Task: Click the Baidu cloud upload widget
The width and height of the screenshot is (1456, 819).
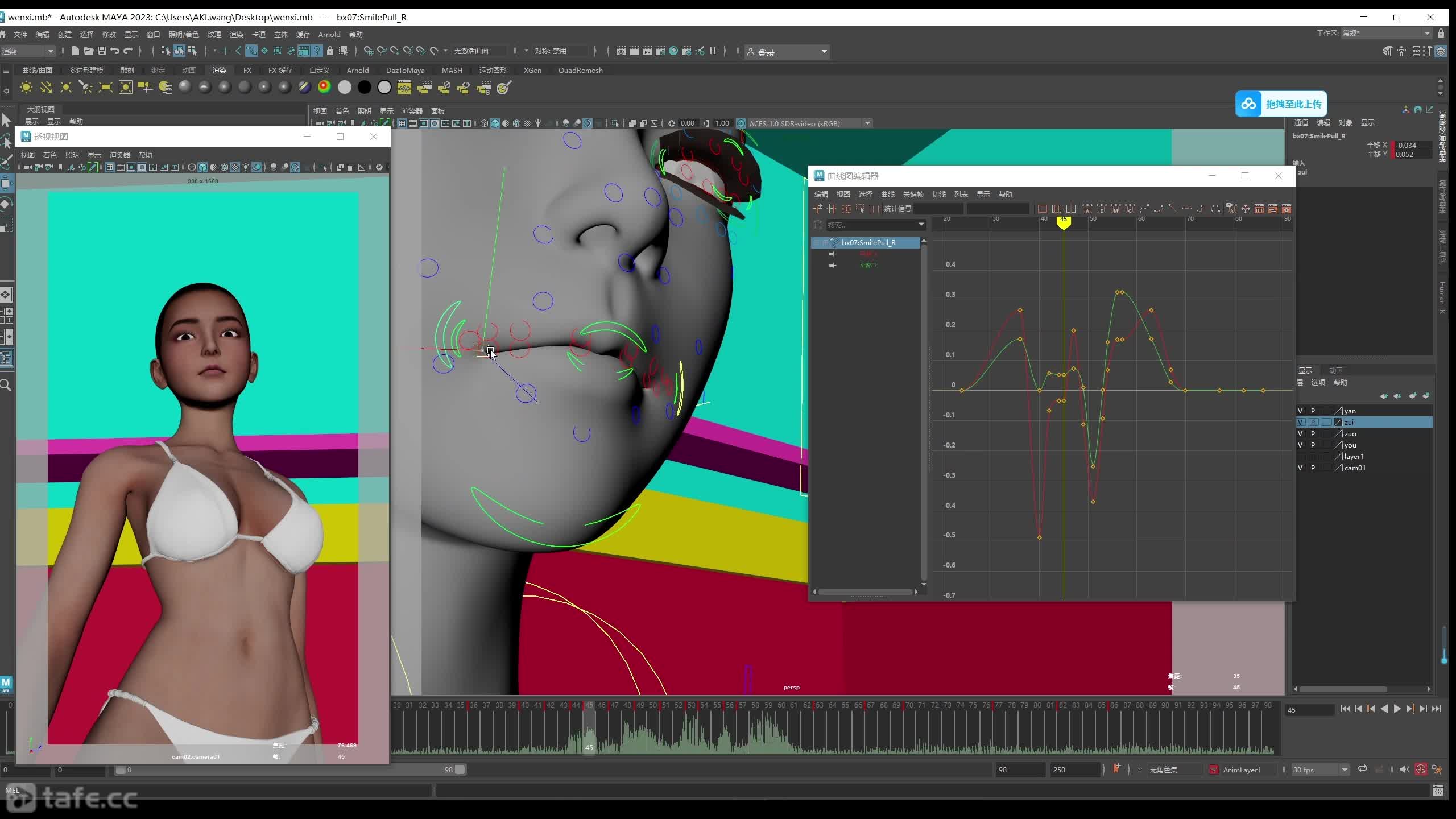Action: click(1281, 104)
